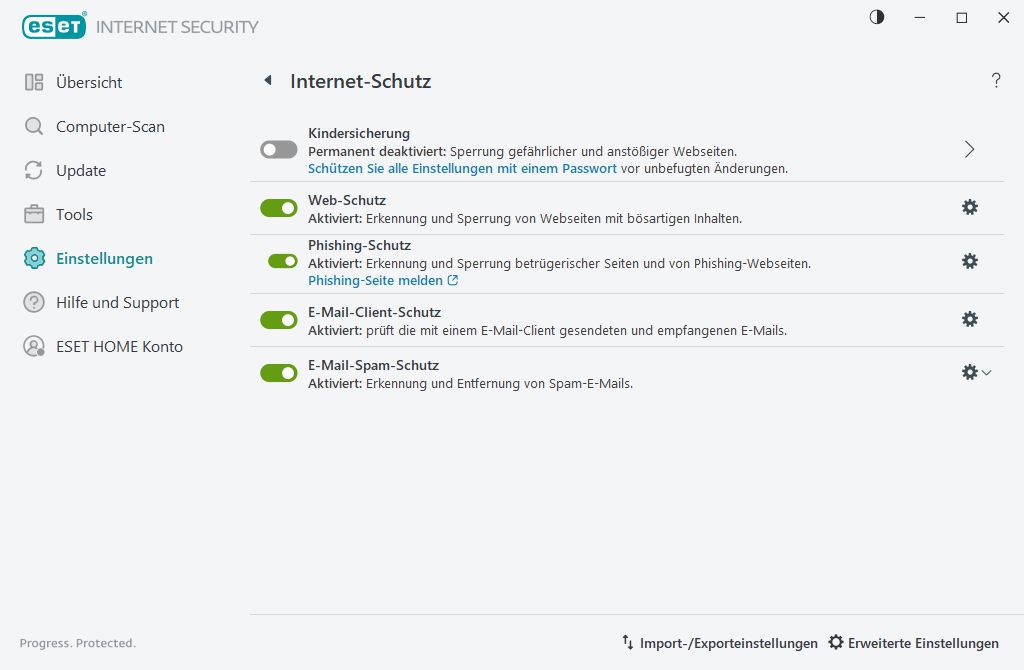Open Import-/Exporteinstellungen
Screen dimensions: 1024x670
(719, 643)
